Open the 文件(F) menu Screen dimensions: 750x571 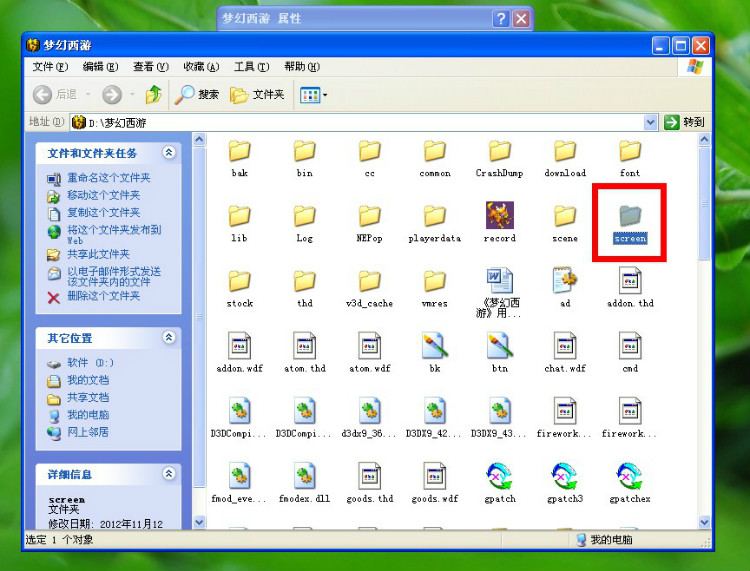click(50, 66)
